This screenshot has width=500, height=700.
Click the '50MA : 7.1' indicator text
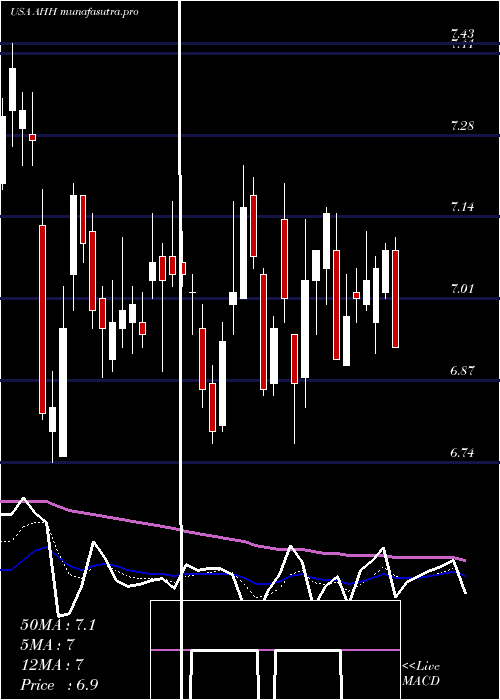click(x=58, y=625)
